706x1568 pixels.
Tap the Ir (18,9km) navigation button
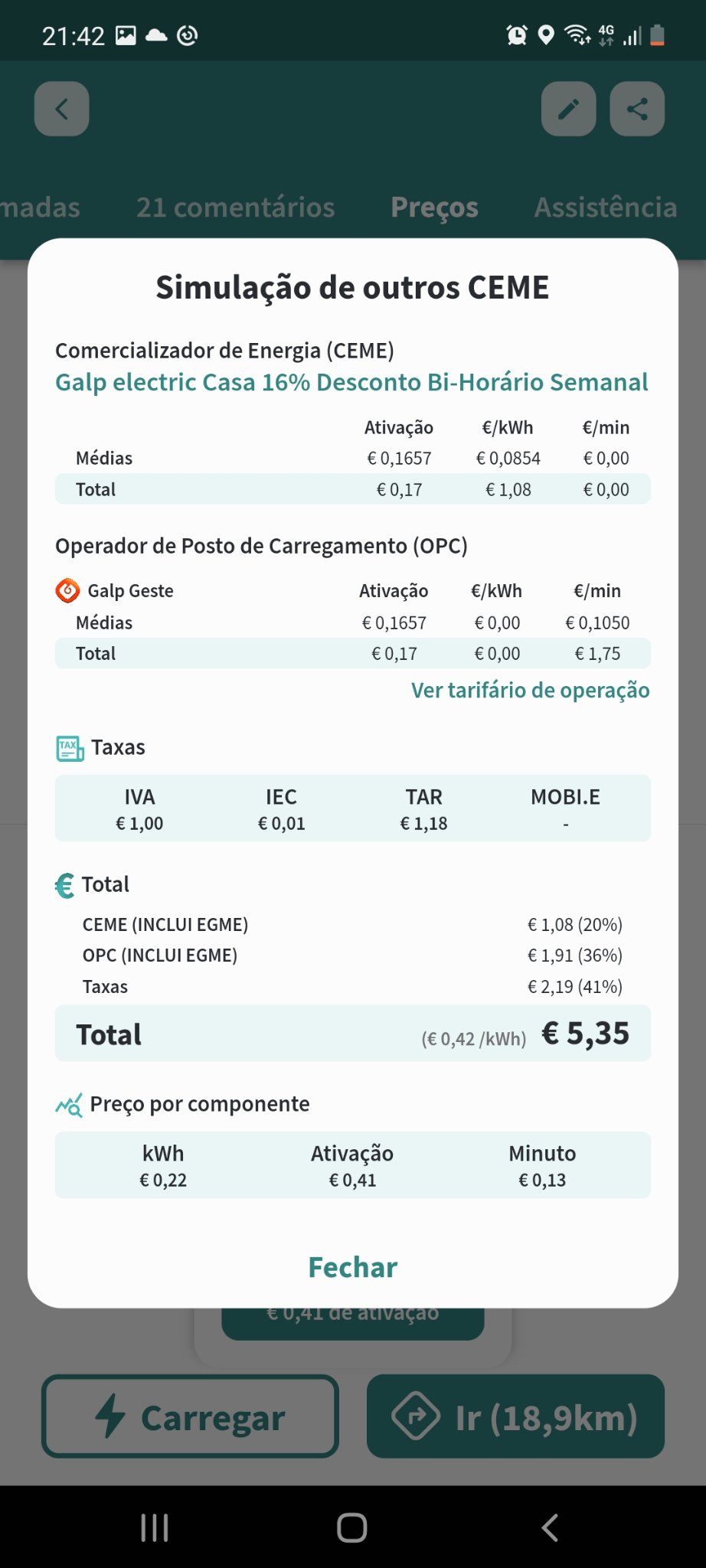tap(515, 1416)
